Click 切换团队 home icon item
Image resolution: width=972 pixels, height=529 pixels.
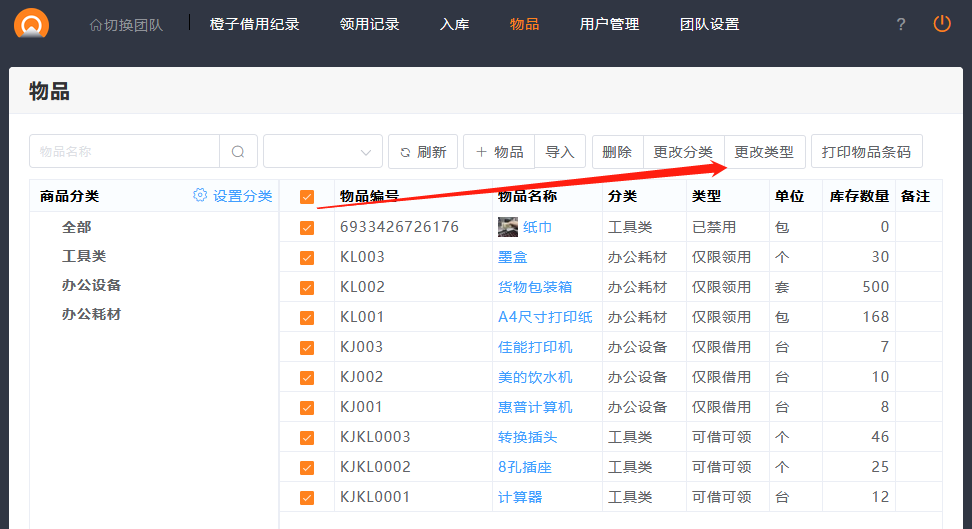point(126,24)
